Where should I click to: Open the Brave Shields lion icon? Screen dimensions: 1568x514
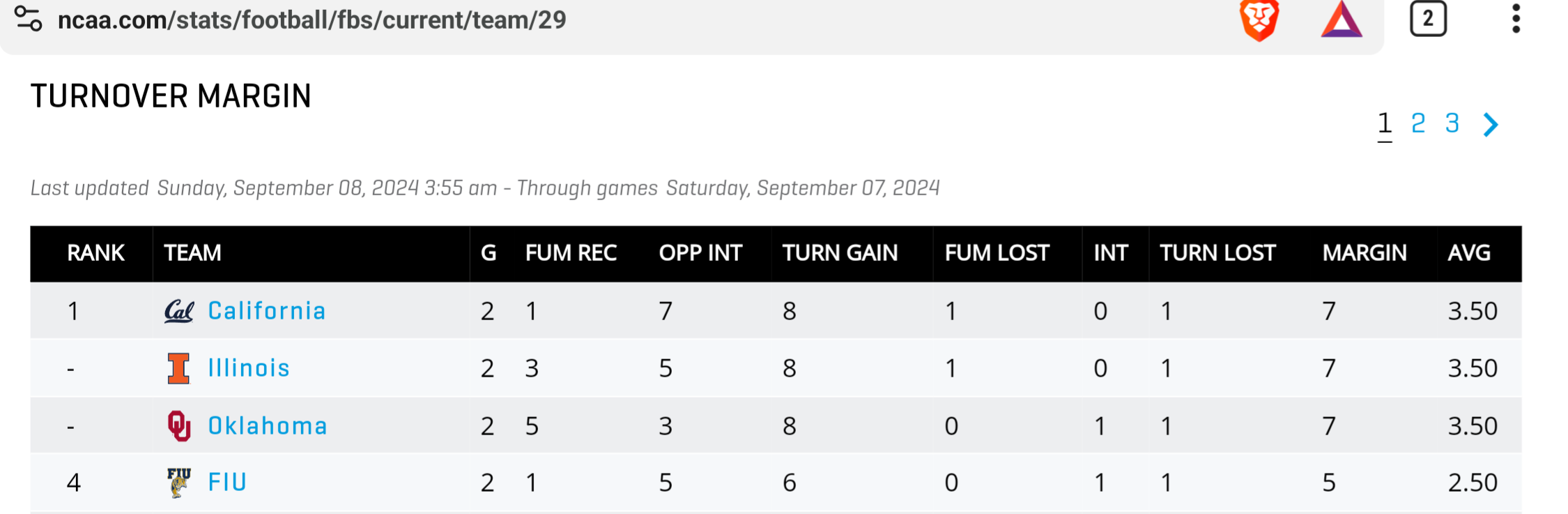click(1259, 20)
